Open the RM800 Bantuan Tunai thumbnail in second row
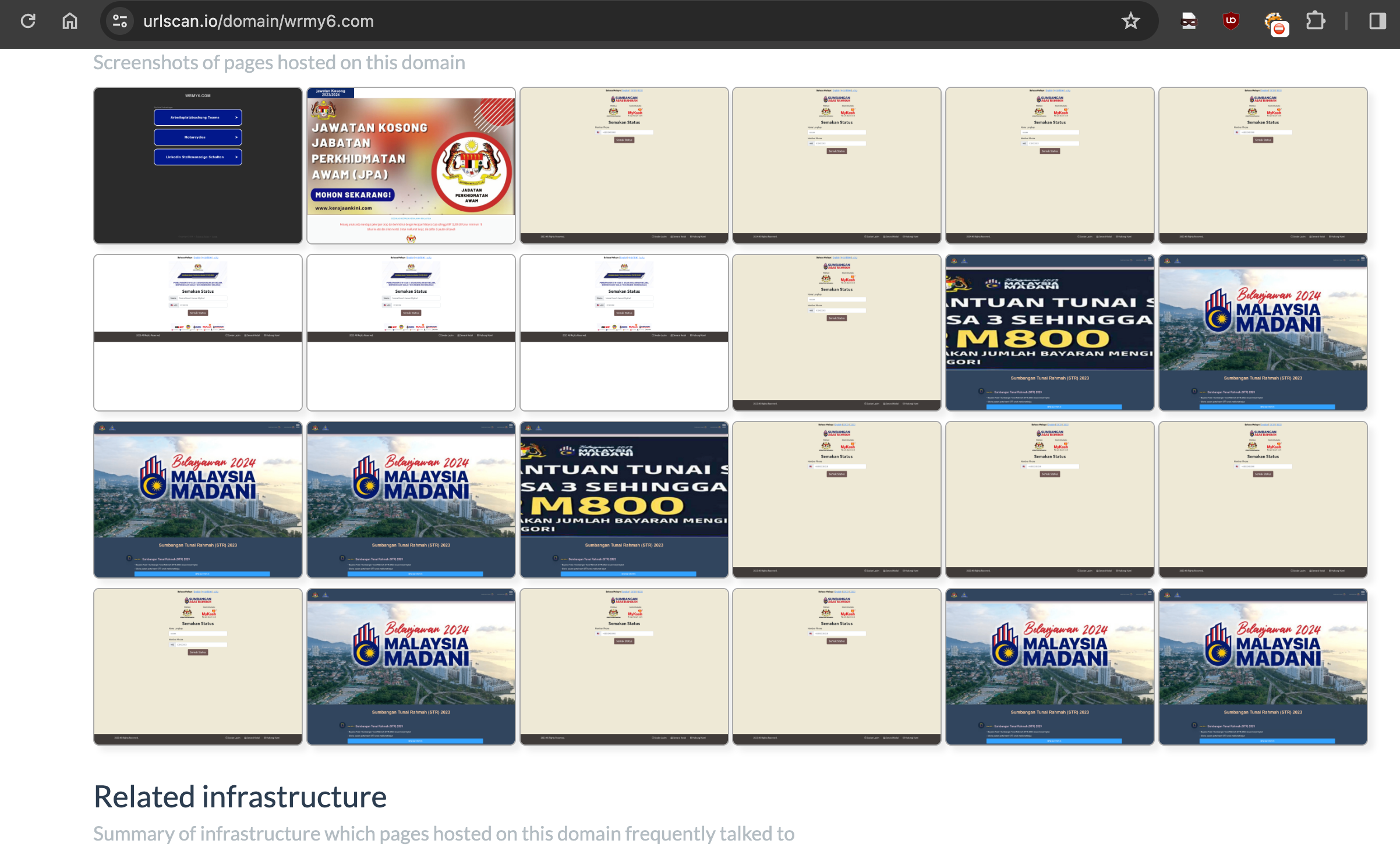This screenshot has width=1400, height=865. click(x=1049, y=332)
